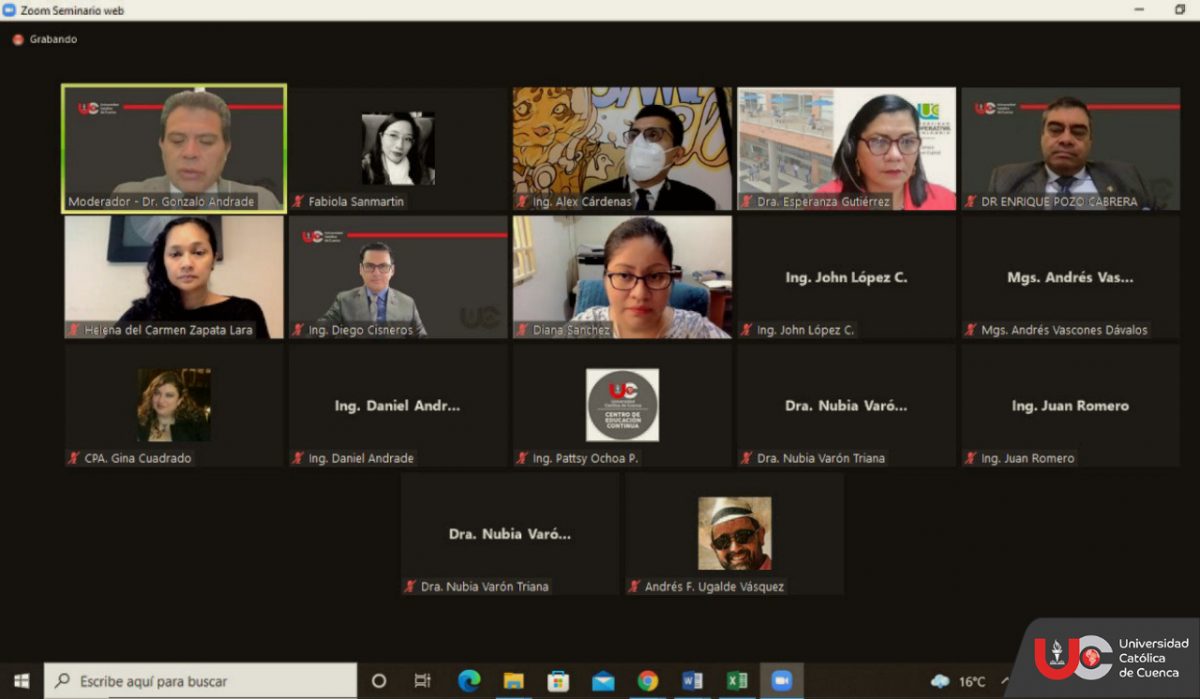This screenshot has height=699, width=1200.
Task: Open Task View from the taskbar
Action: coord(422,681)
